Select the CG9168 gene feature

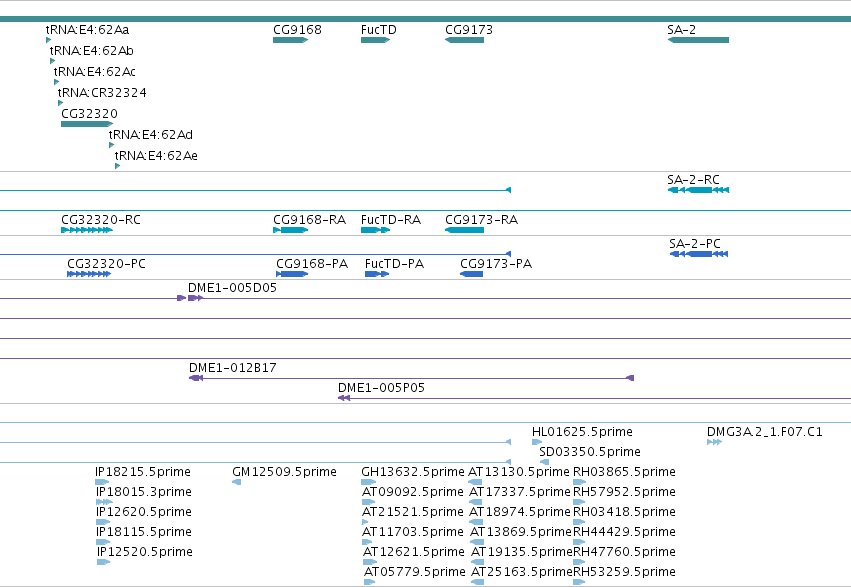(x=290, y=40)
